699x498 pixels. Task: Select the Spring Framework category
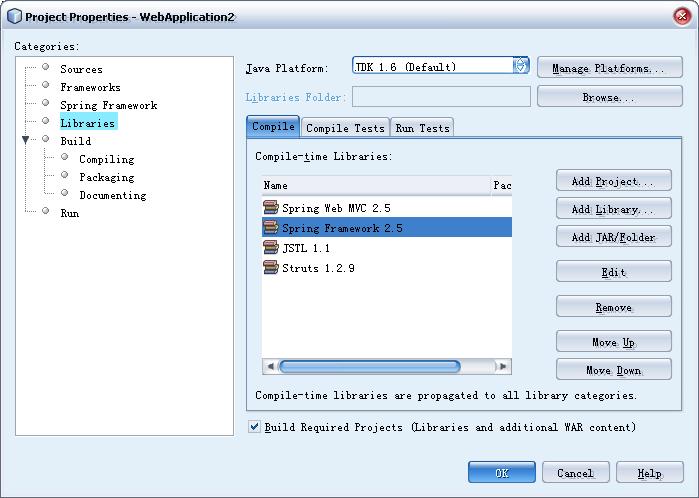pos(109,105)
